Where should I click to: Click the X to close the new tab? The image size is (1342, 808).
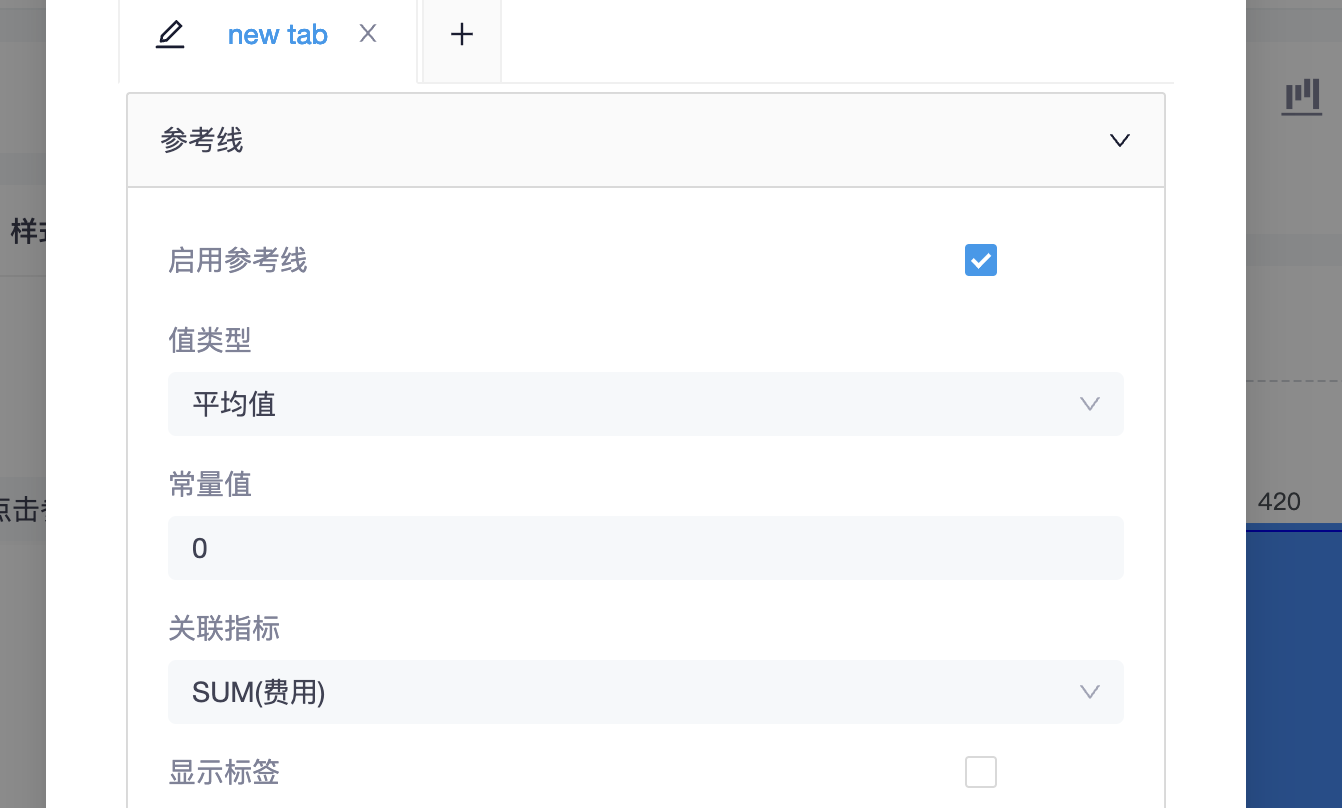coord(368,34)
